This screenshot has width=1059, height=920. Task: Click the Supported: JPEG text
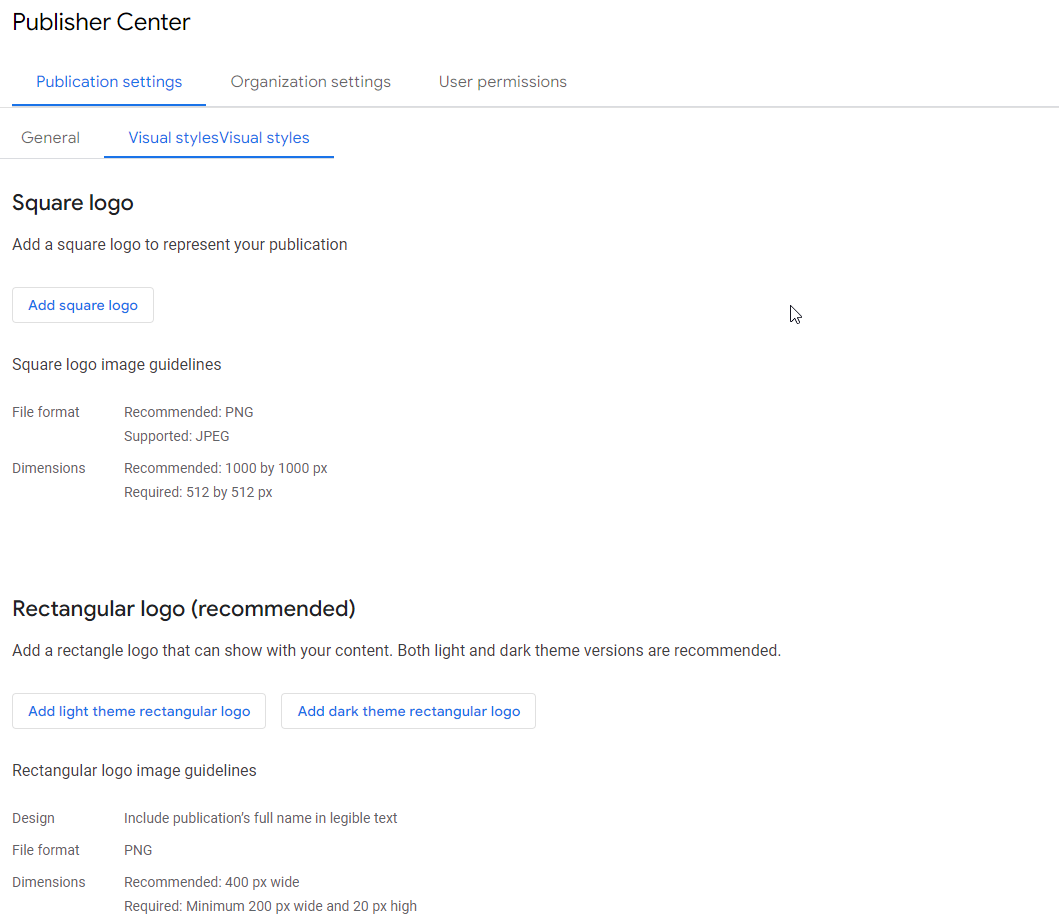coord(176,436)
